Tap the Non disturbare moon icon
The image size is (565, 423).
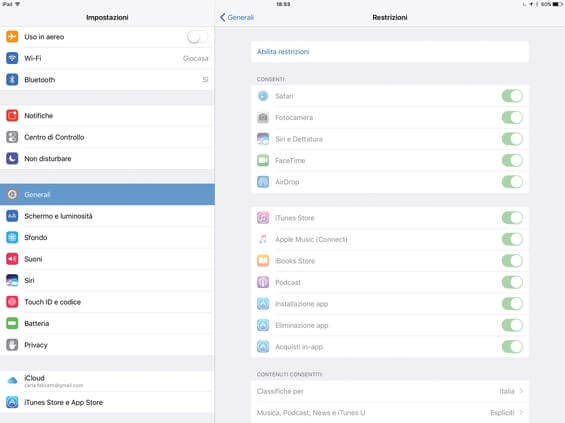click(x=12, y=159)
